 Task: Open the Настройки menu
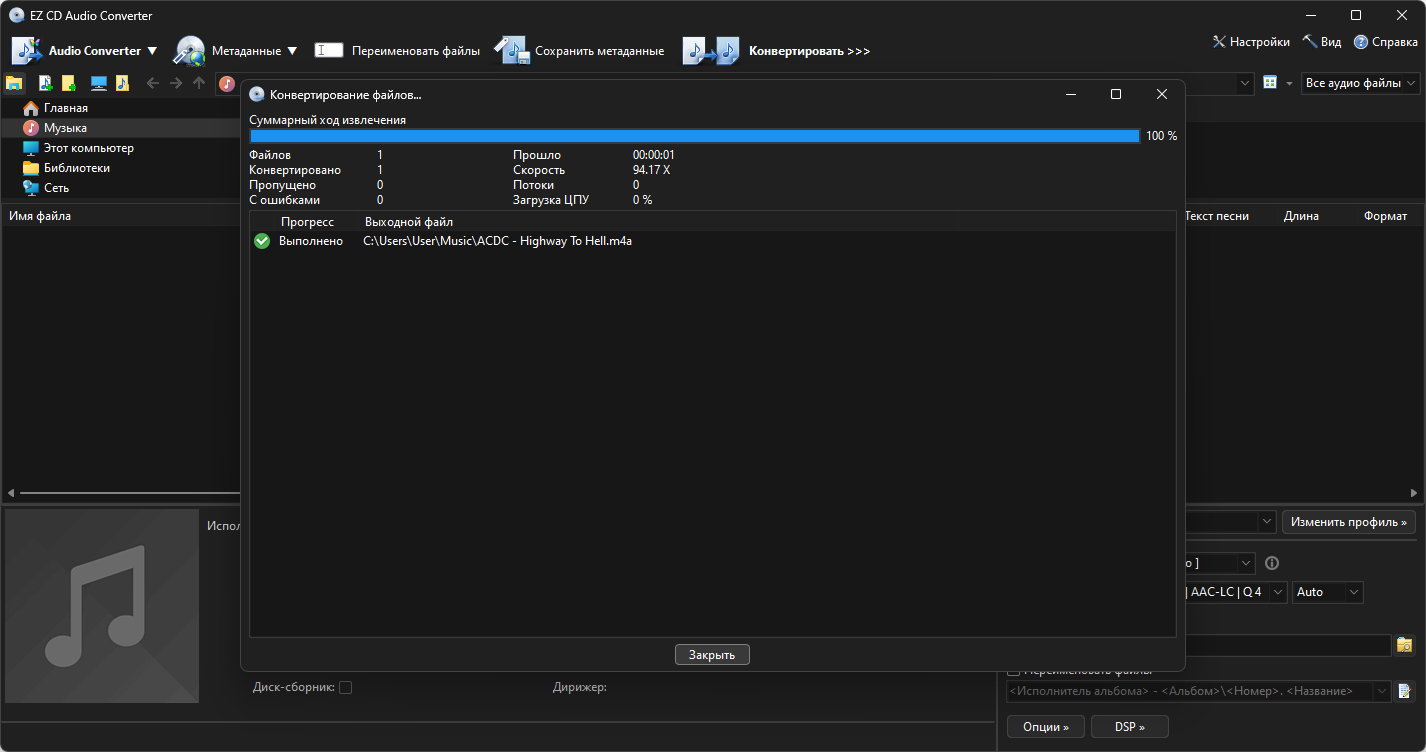coord(1250,42)
